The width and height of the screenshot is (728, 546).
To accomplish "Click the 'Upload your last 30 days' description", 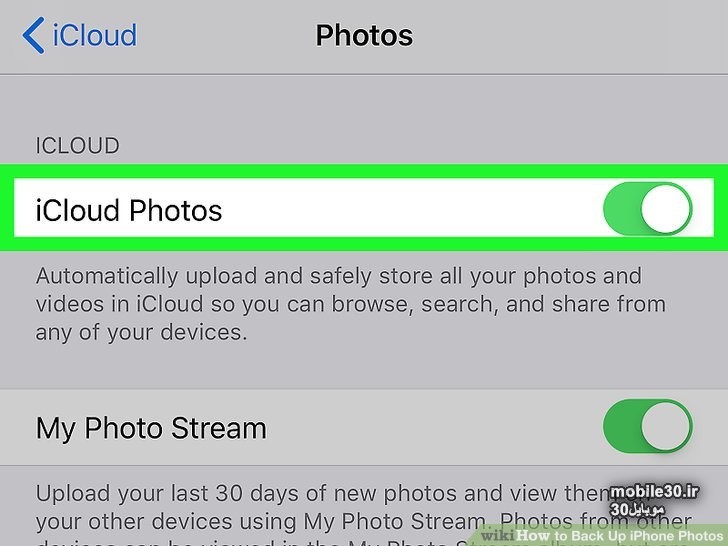I will (x=364, y=514).
